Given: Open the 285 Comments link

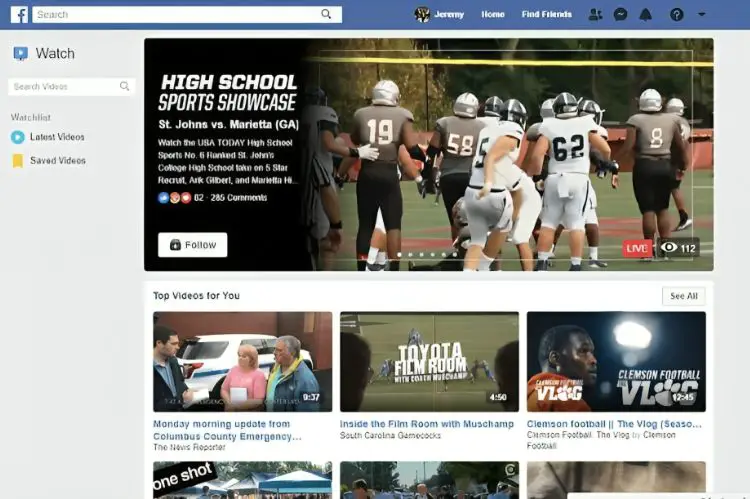Looking at the screenshot, I should point(239,198).
